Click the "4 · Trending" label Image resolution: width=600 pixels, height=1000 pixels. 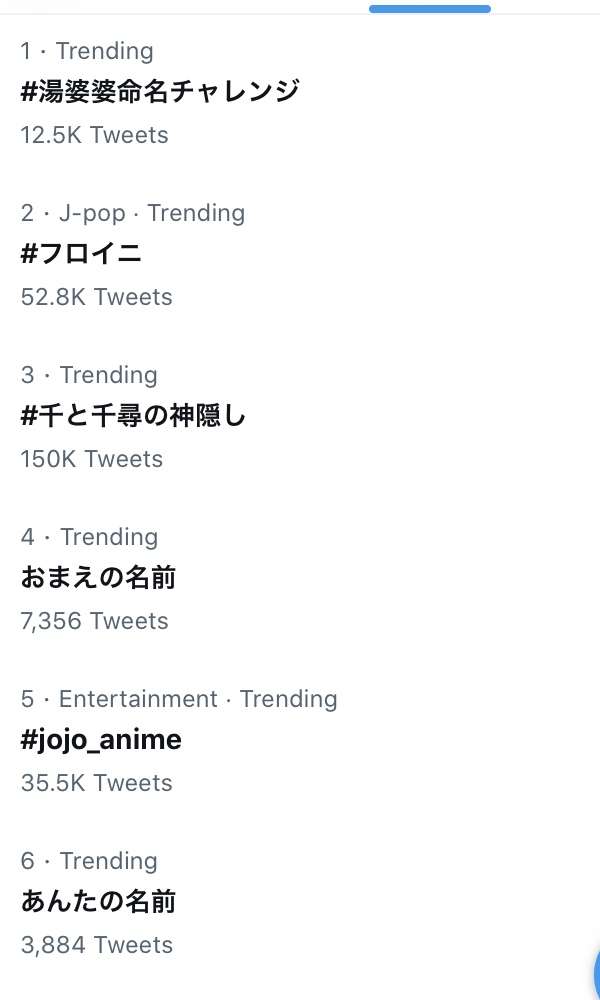click(89, 537)
